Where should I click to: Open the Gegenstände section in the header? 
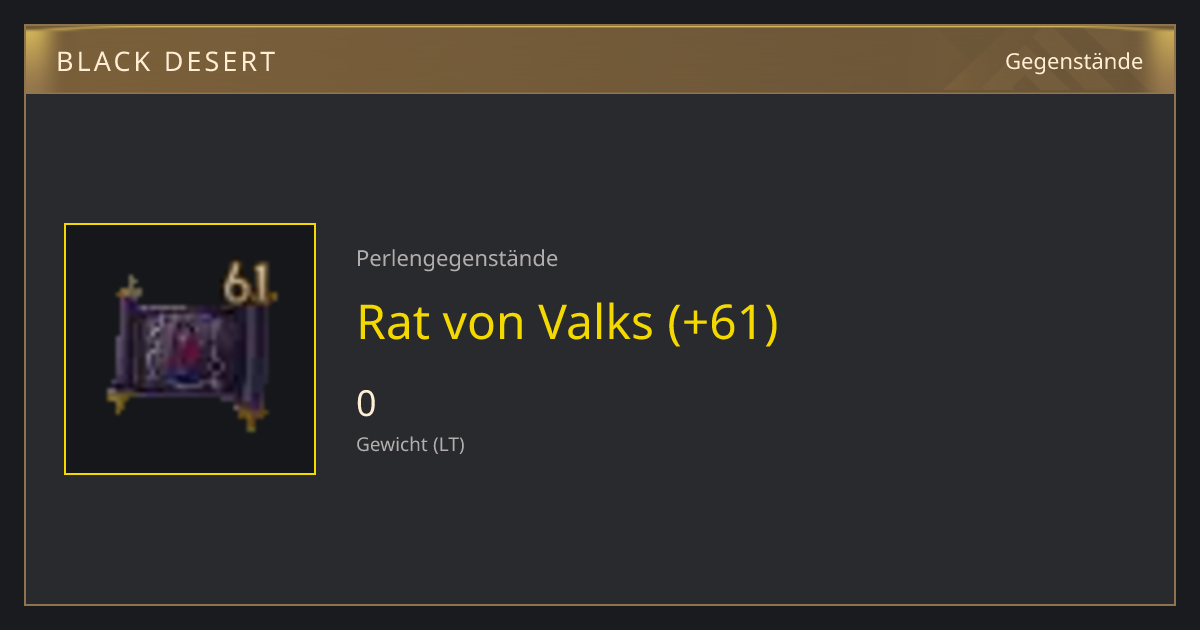1074,62
